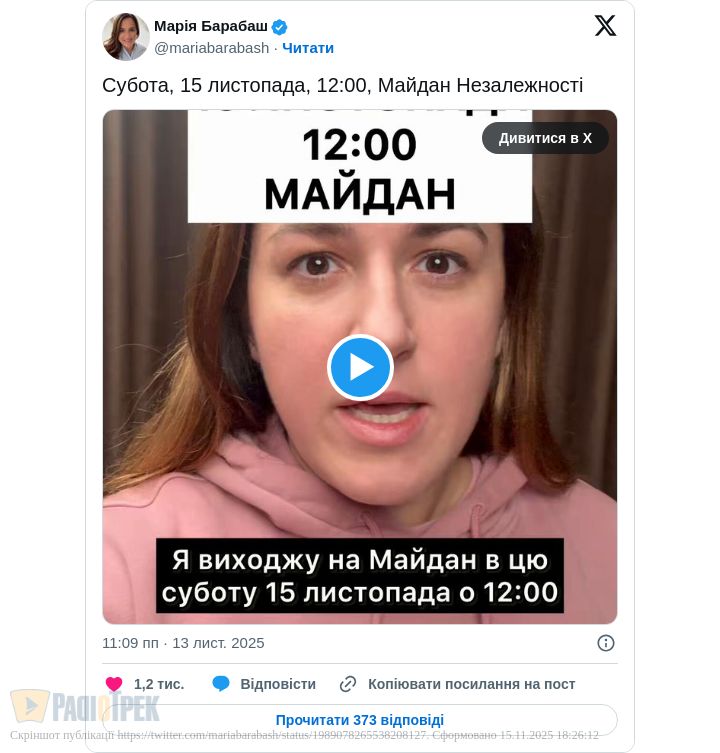Click the Відповісти label
This screenshot has width=720, height=753.
[278, 684]
